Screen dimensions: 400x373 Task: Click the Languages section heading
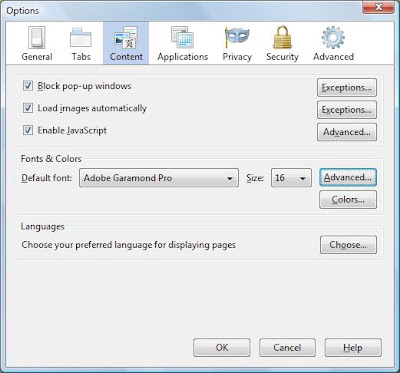coord(43,227)
